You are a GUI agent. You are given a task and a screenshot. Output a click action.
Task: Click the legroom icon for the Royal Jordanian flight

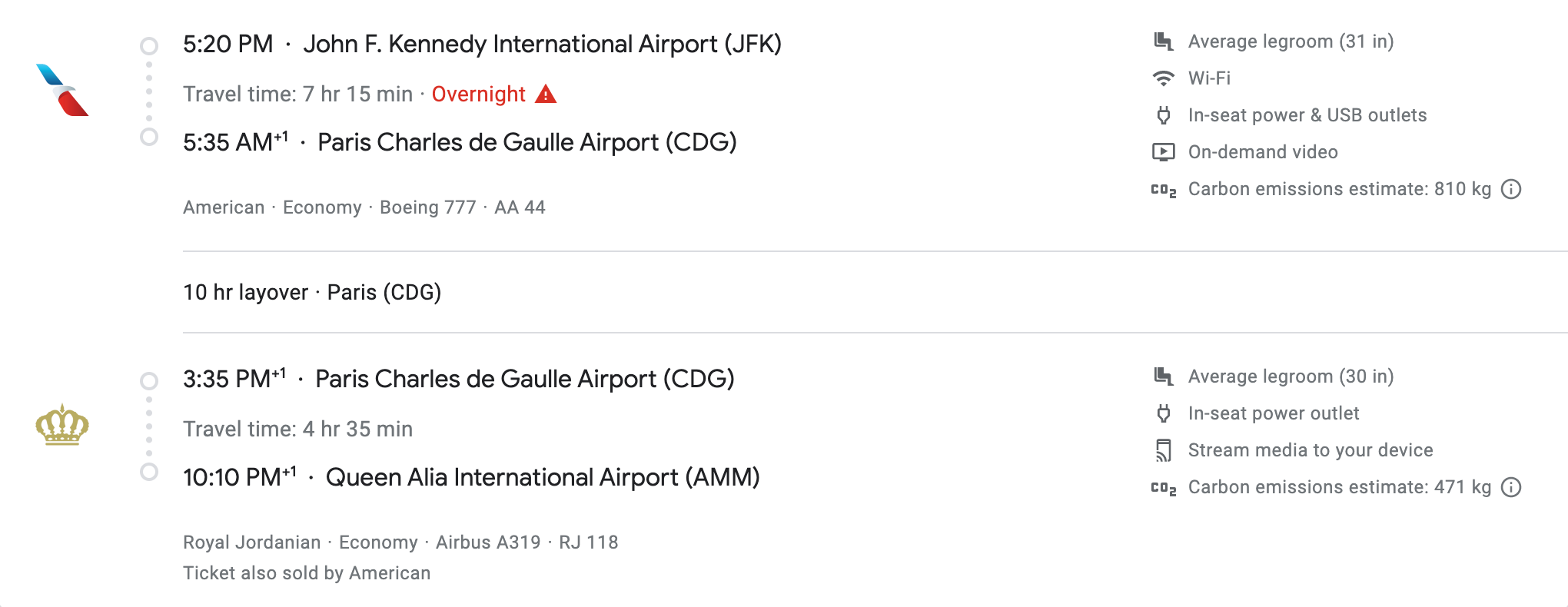[x=1164, y=375]
